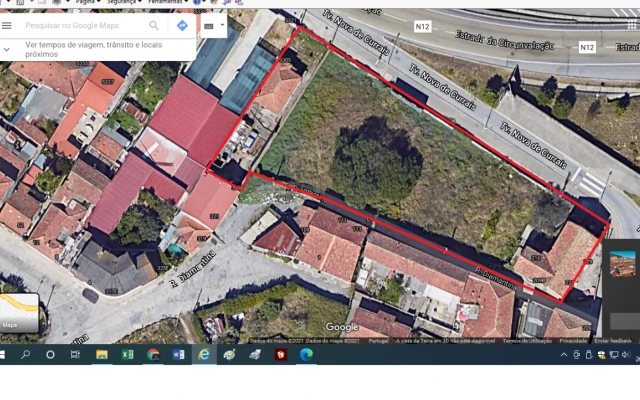Expand the travel times and traffic panel
The width and height of the screenshot is (640, 400).
coord(8,49)
